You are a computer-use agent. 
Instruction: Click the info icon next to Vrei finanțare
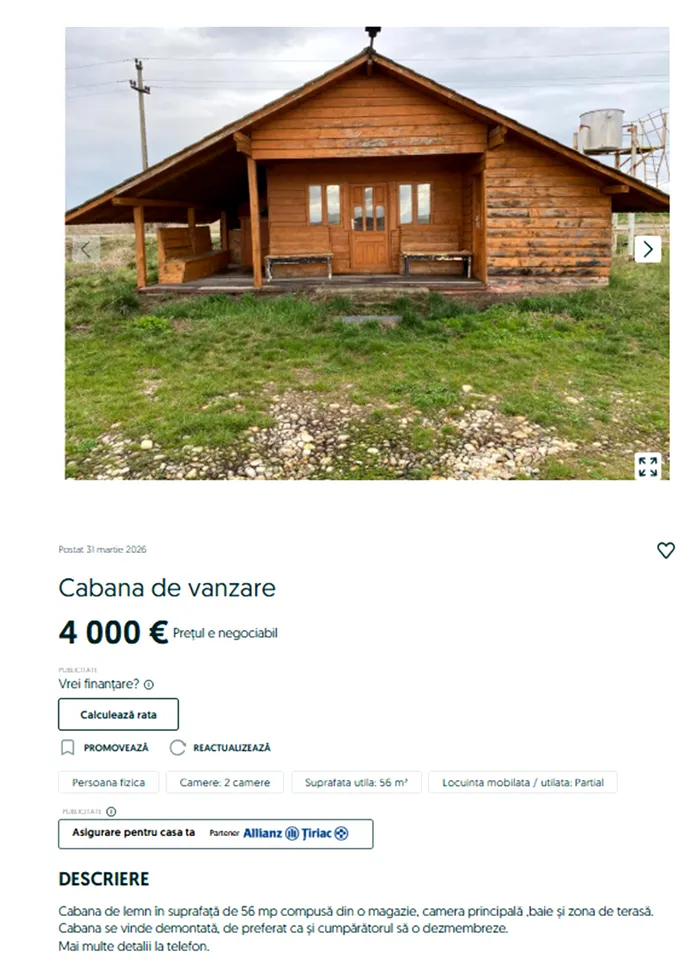click(149, 685)
